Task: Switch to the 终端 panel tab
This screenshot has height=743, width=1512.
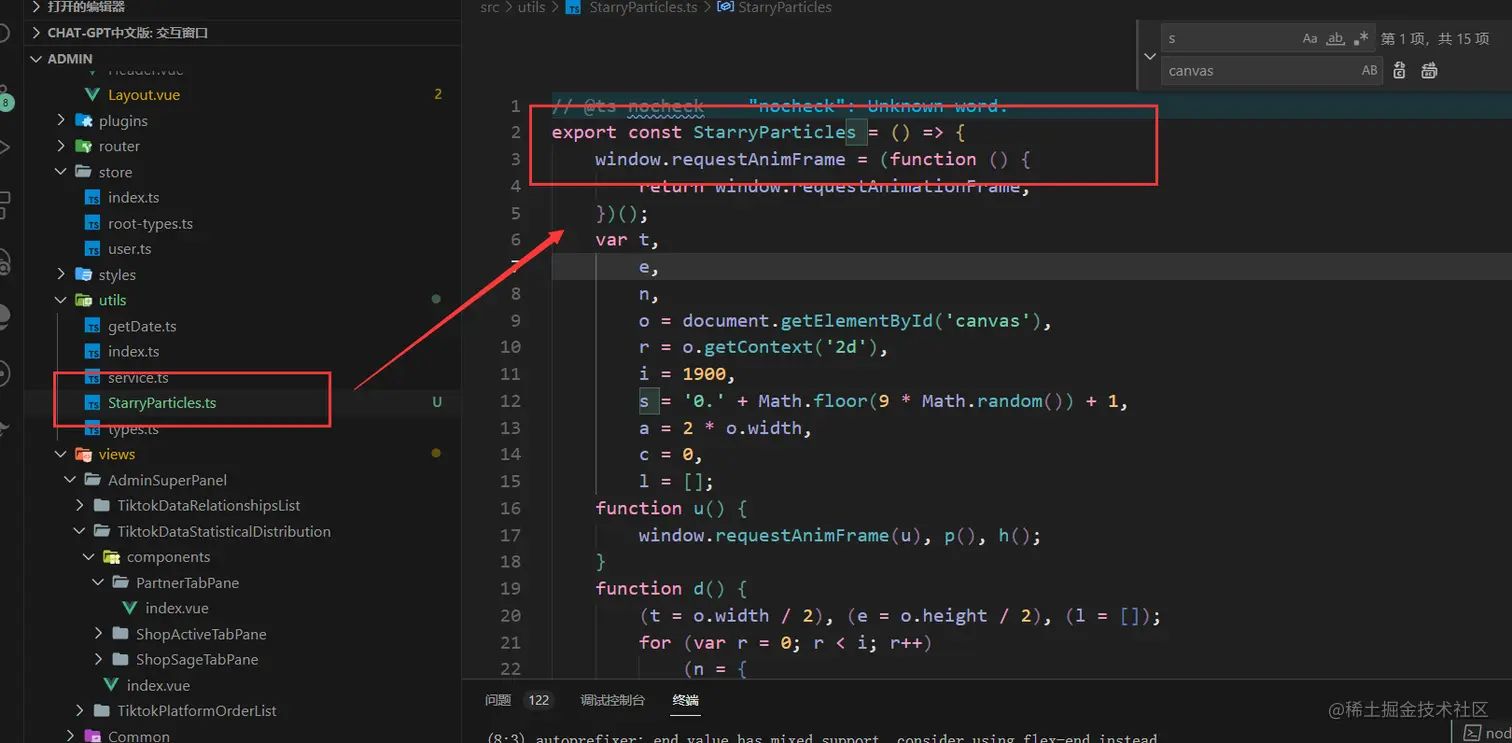Action: [x=686, y=700]
